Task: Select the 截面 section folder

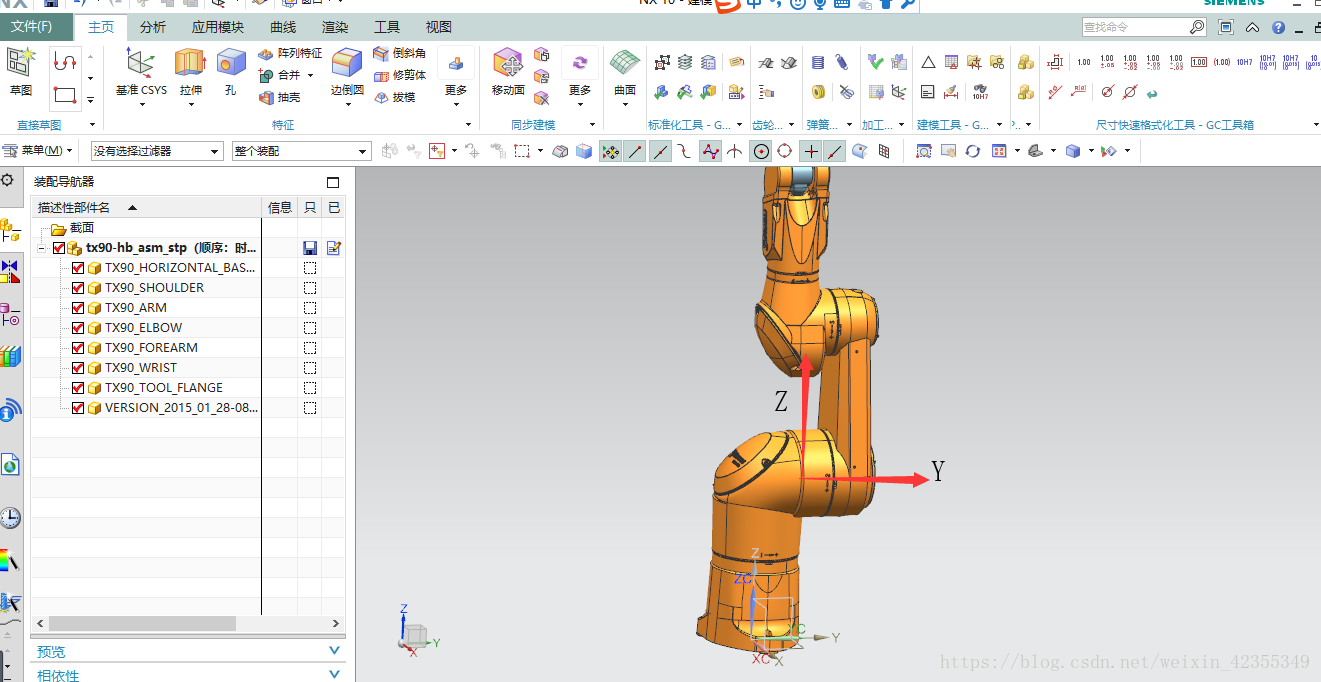Action: click(x=73, y=228)
